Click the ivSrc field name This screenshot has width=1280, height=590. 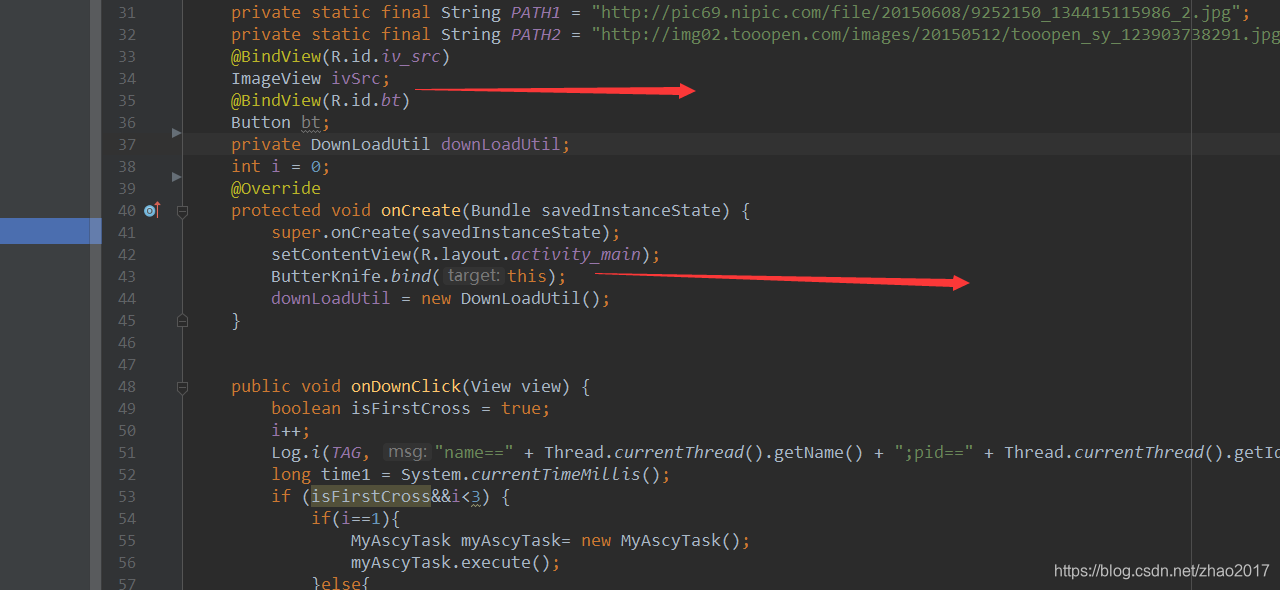point(356,78)
